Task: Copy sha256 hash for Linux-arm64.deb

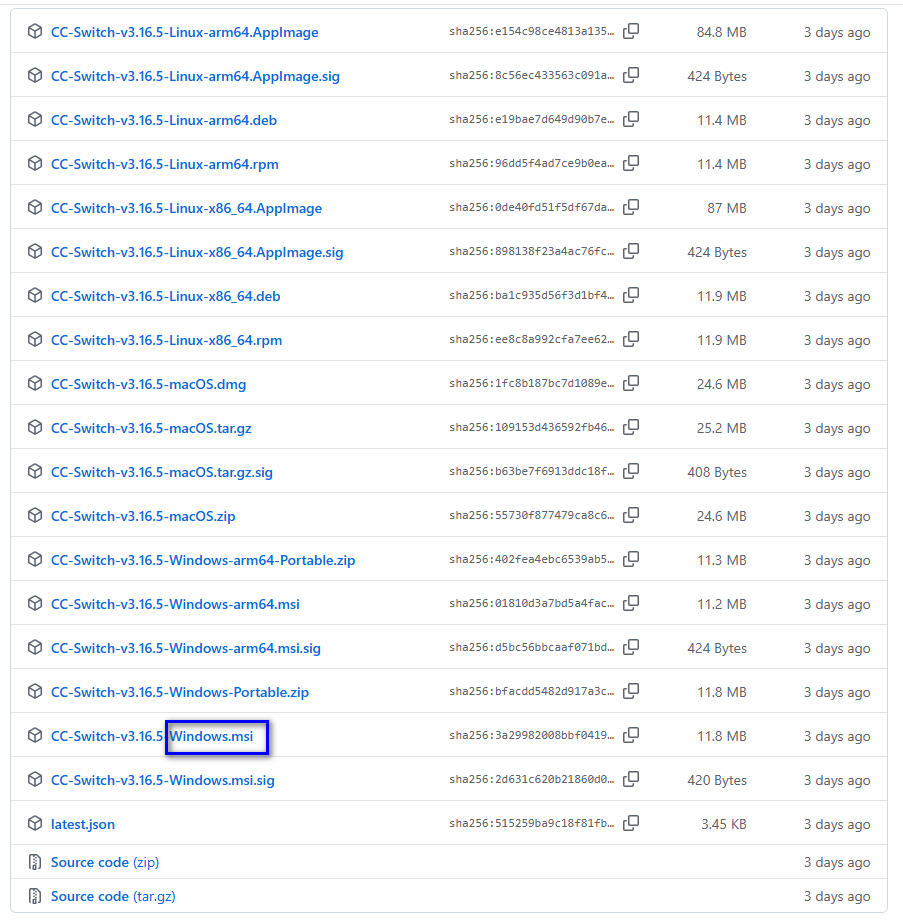Action: point(631,119)
